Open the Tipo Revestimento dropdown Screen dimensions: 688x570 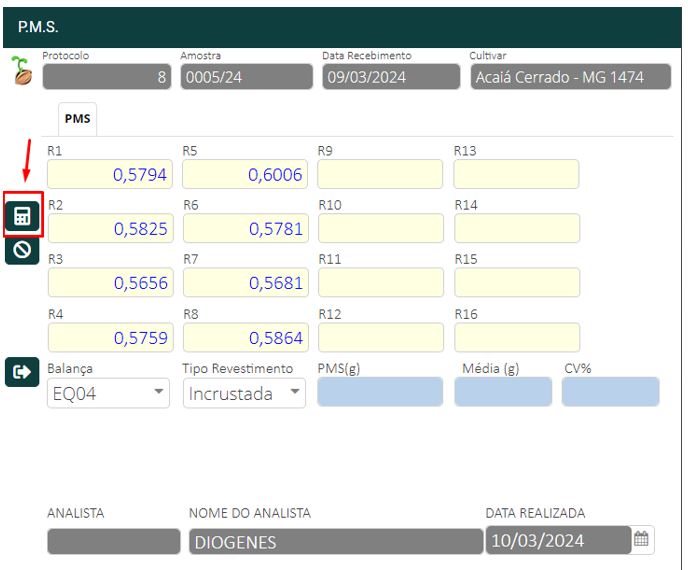coord(244,393)
